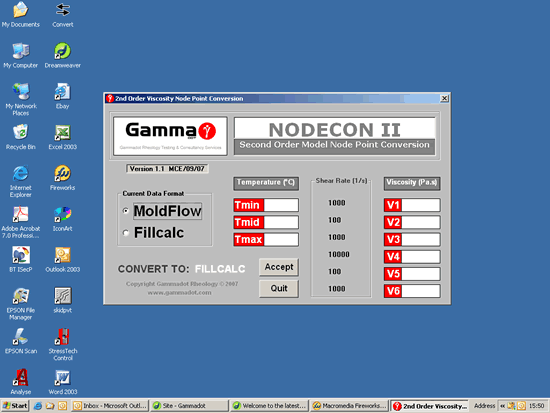550x413 pixels.
Task: Select the Fillcalc data format radio button
Action: (126, 233)
